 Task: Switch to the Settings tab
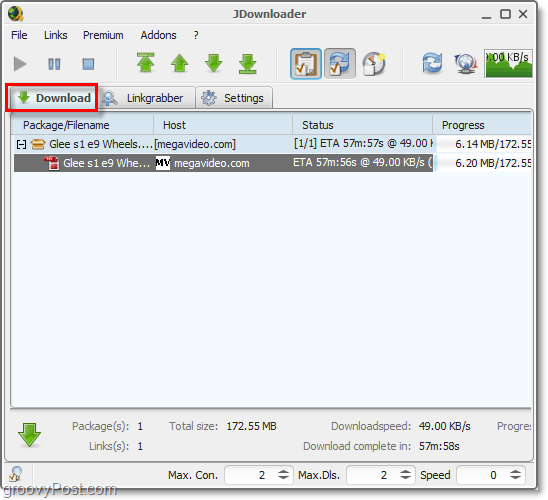pos(234,98)
